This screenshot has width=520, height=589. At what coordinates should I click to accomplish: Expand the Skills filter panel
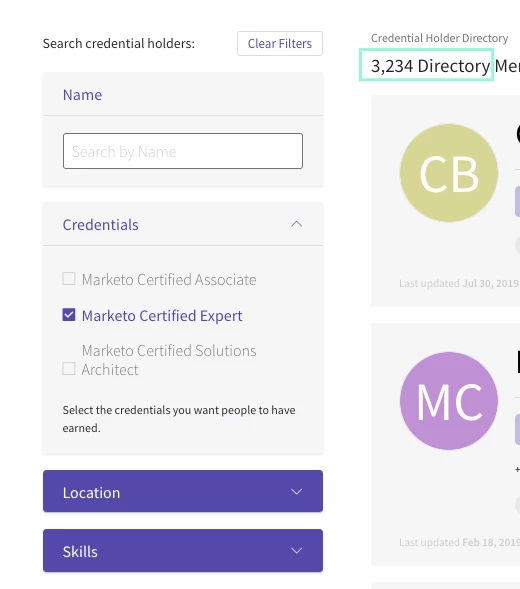click(x=183, y=550)
